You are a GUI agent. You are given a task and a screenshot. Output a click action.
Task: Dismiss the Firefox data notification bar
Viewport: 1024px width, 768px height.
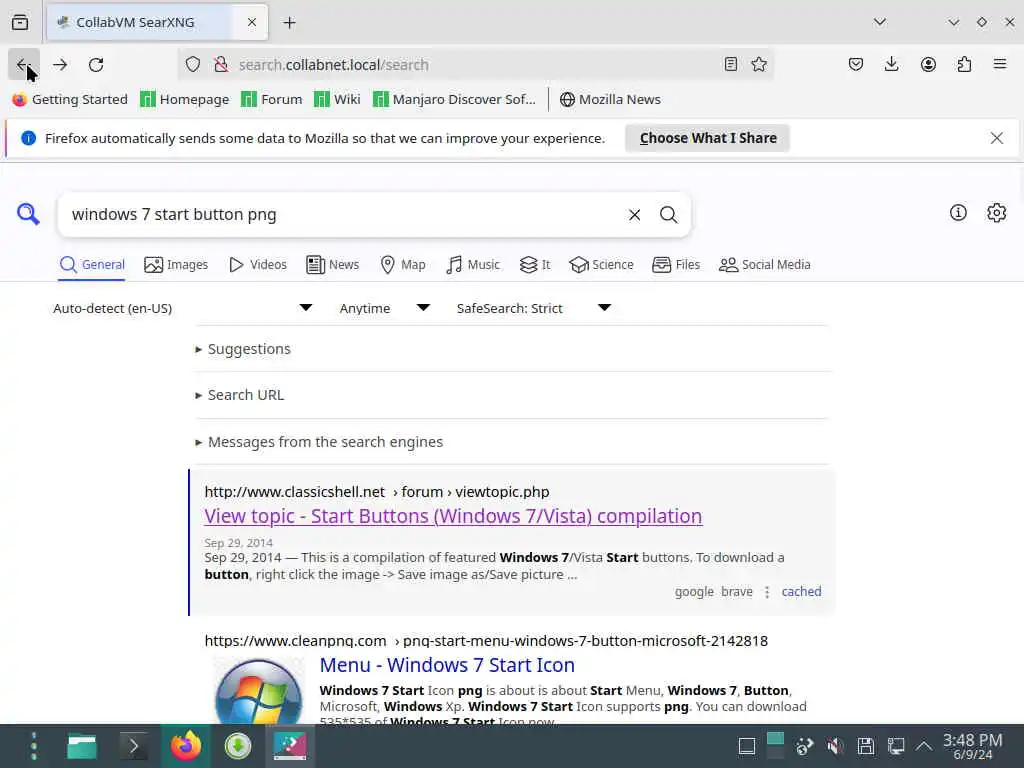pos(997,138)
